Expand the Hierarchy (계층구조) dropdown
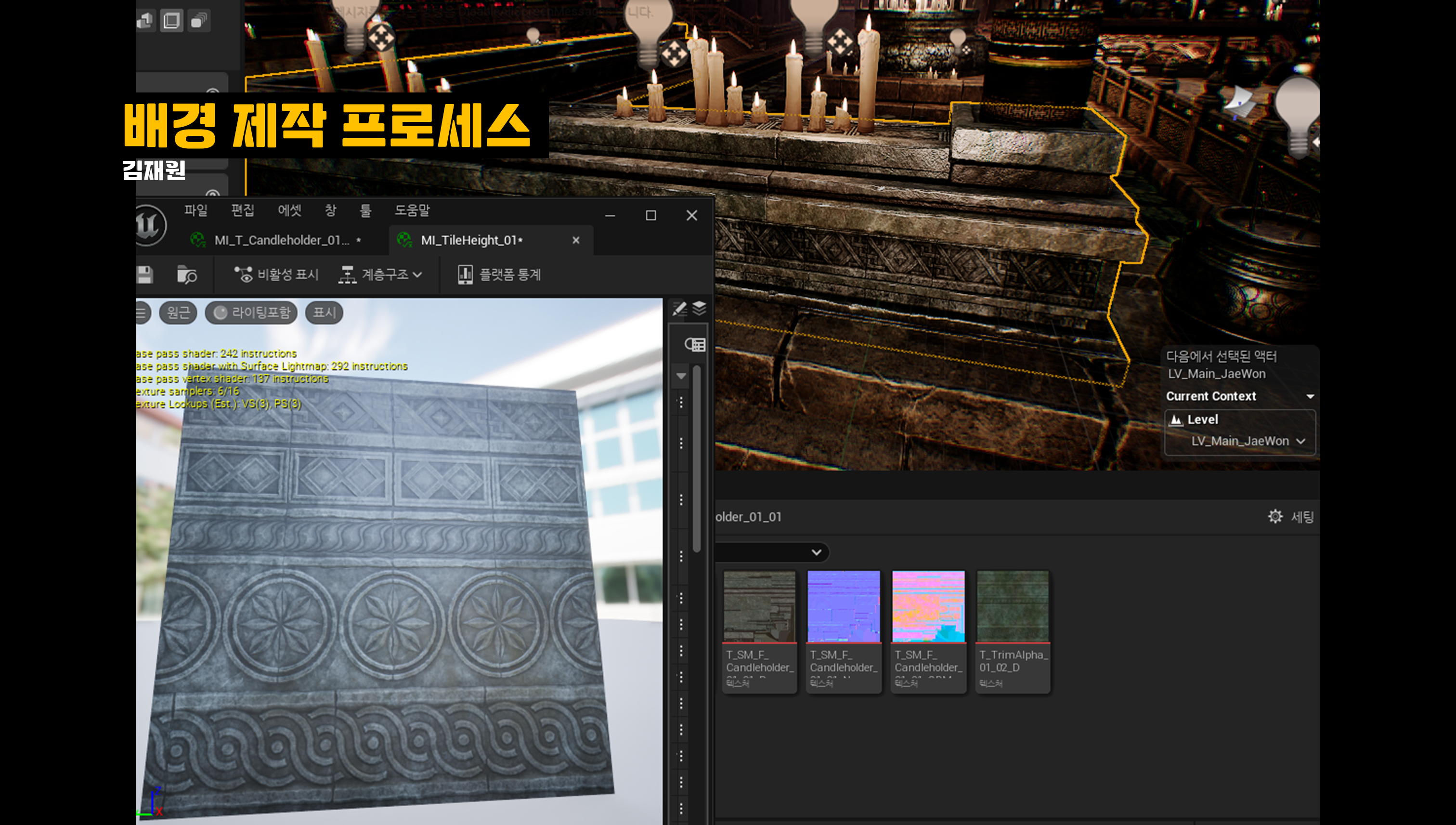Viewport: 1456px width, 825px height. (380, 275)
